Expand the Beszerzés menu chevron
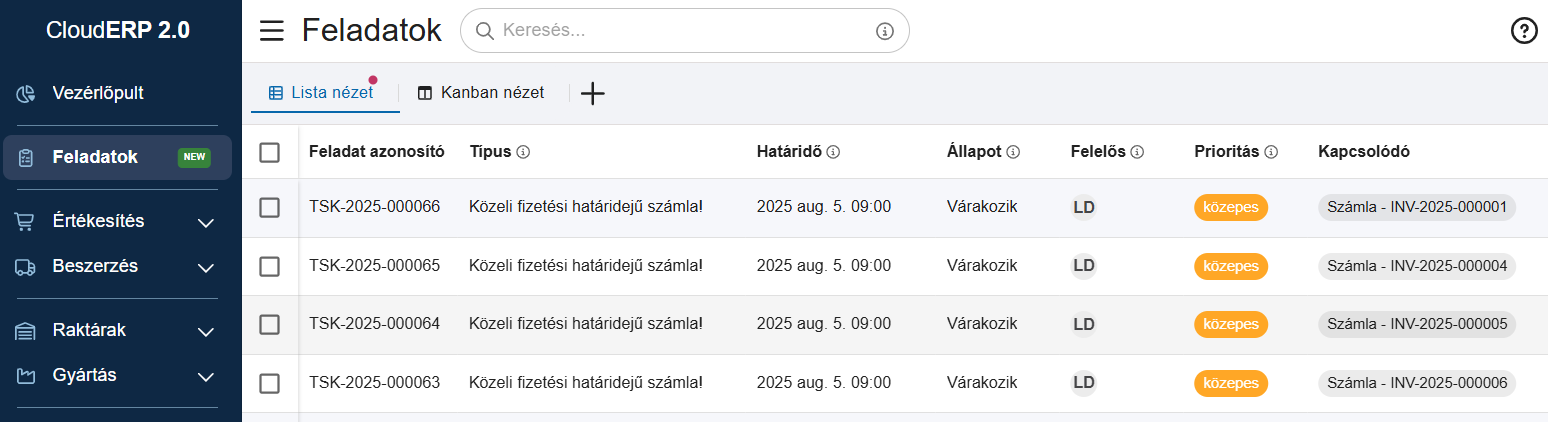This screenshot has height=422, width=1548. point(206,267)
